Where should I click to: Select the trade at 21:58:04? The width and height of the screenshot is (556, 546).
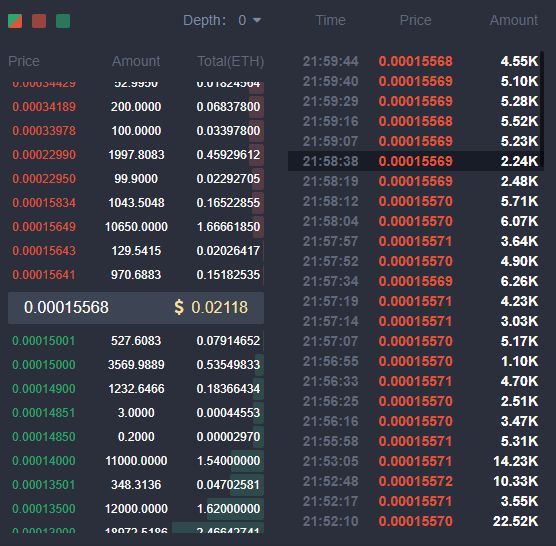click(416, 222)
